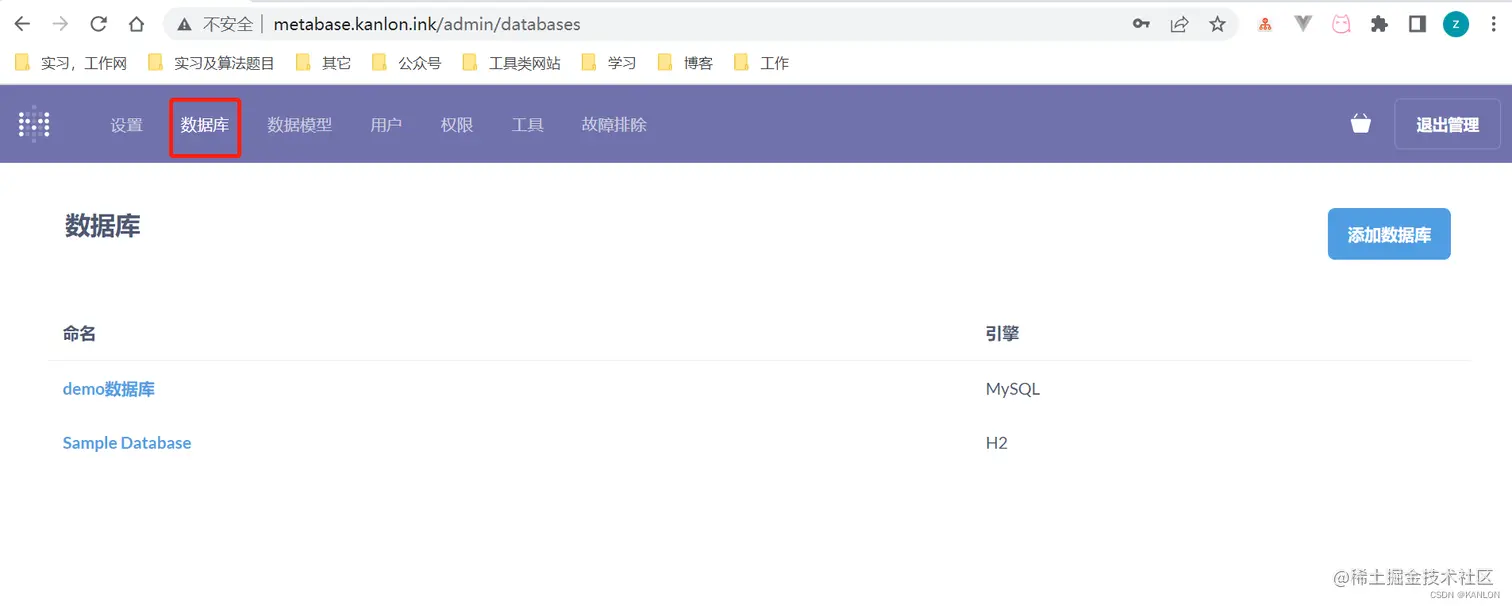Open the teal Z profile avatar
This screenshot has height=606, width=1512.
(x=1456, y=24)
